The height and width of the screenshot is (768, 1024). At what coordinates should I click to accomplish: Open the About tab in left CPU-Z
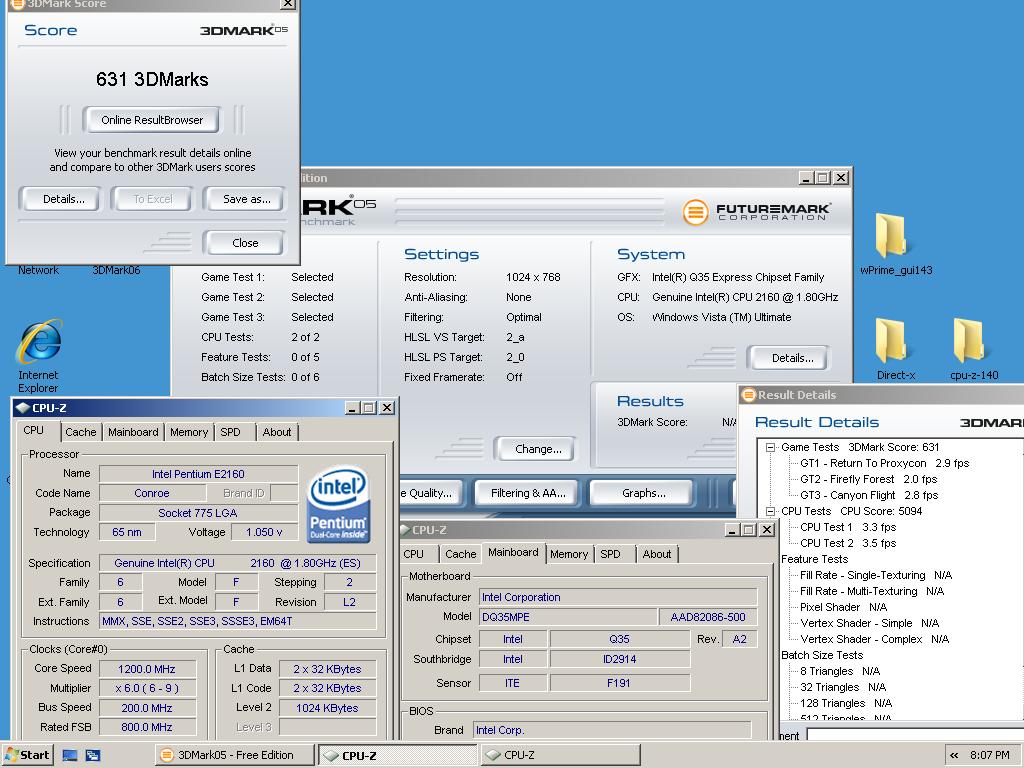point(277,432)
